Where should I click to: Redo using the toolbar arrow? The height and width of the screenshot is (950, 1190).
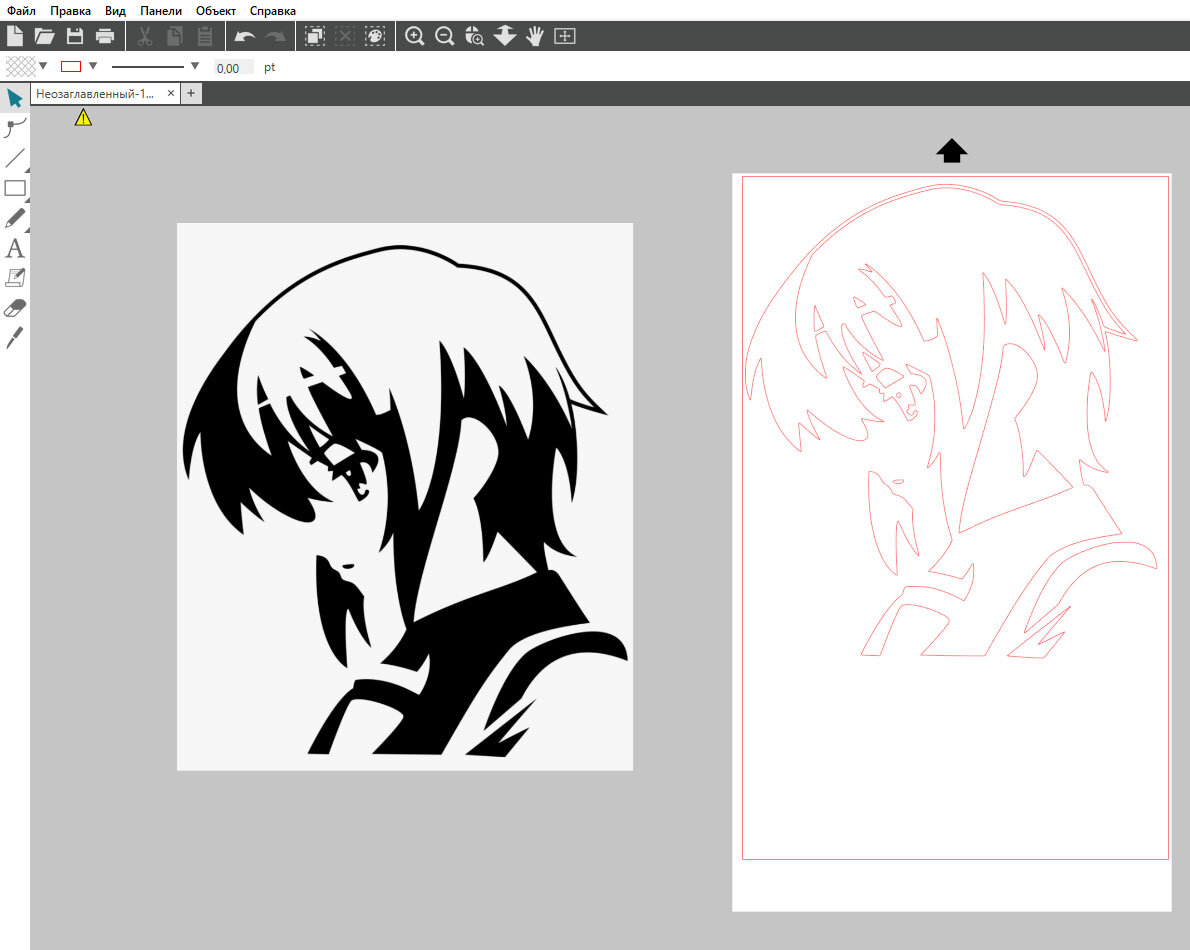click(275, 36)
